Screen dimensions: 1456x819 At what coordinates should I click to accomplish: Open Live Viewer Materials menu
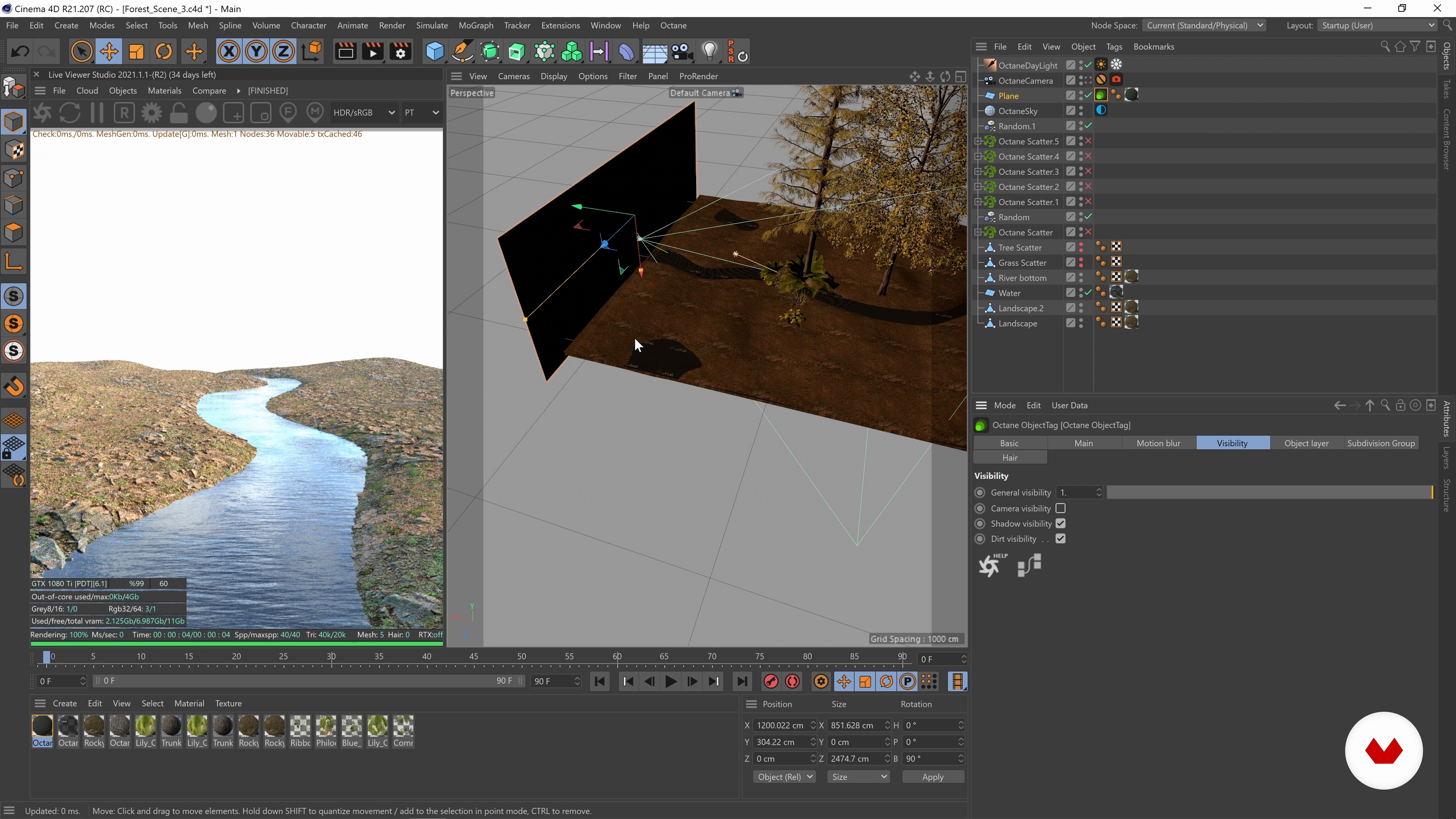tap(165, 91)
